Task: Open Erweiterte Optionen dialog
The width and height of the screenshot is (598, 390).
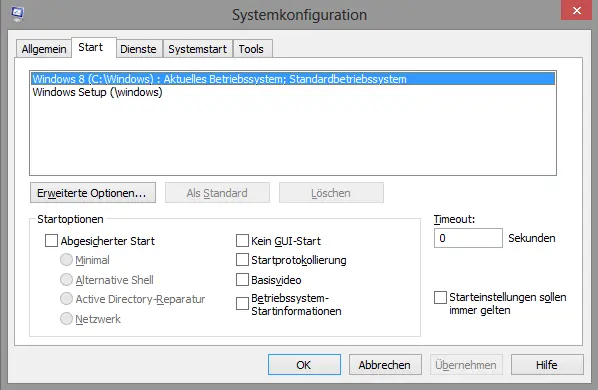Action: [93, 193]
